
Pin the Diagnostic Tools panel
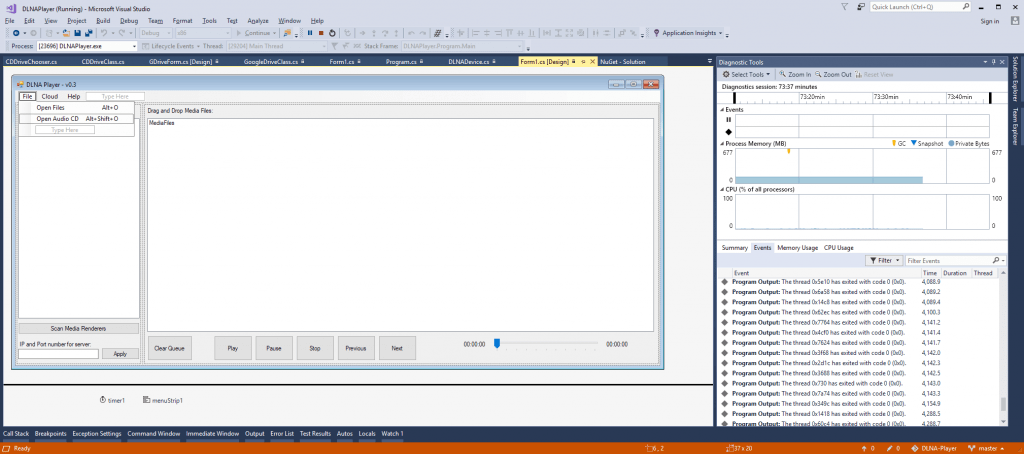click(x=992, y=62)
